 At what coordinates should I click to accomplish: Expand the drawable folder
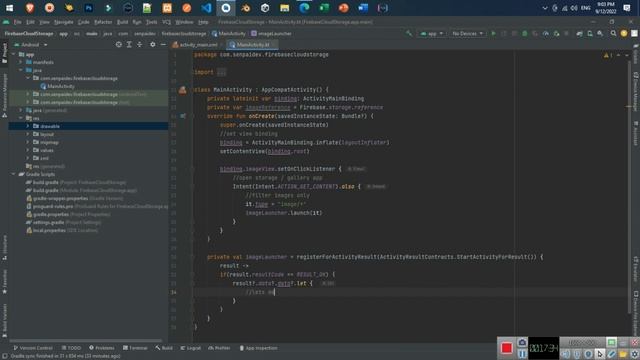click(28, 126)
